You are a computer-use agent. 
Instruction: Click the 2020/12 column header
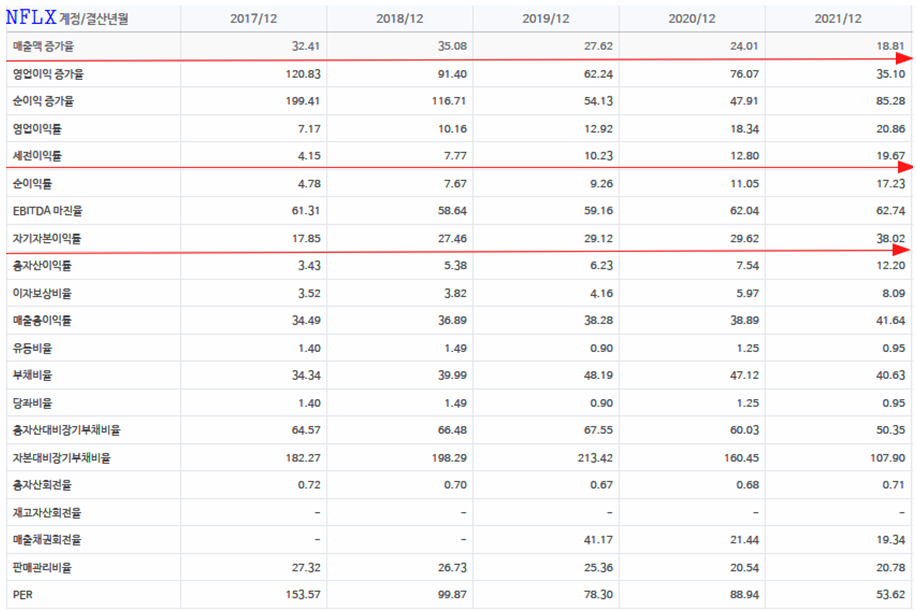pos(692,19)
